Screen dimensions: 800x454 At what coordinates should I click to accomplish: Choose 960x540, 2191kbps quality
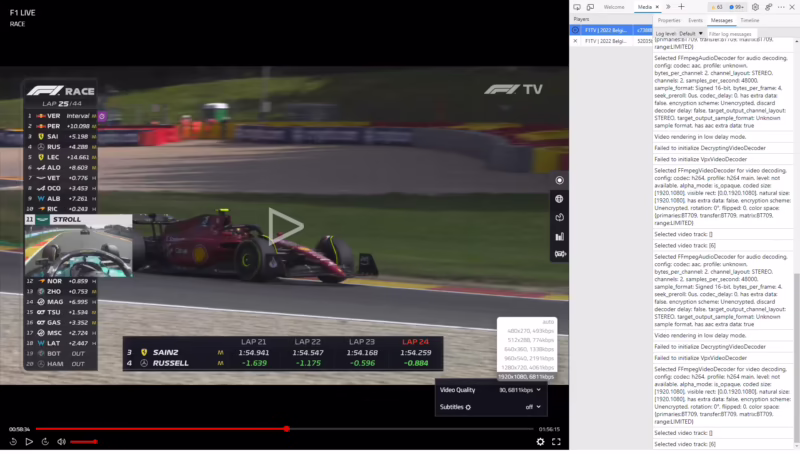[529, 359]
